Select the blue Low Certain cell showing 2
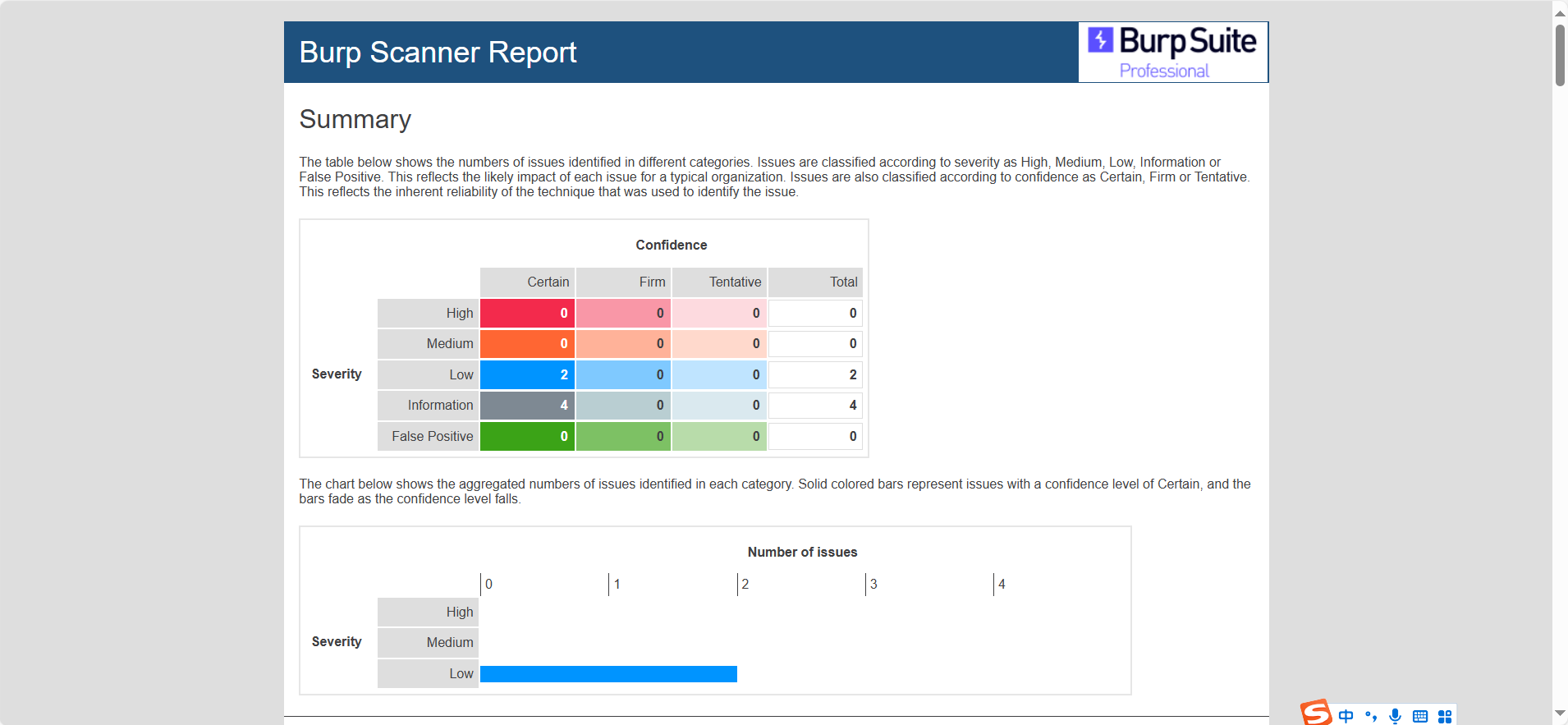The width and height of the screenshot is (1568, 725). coord(527,374)
